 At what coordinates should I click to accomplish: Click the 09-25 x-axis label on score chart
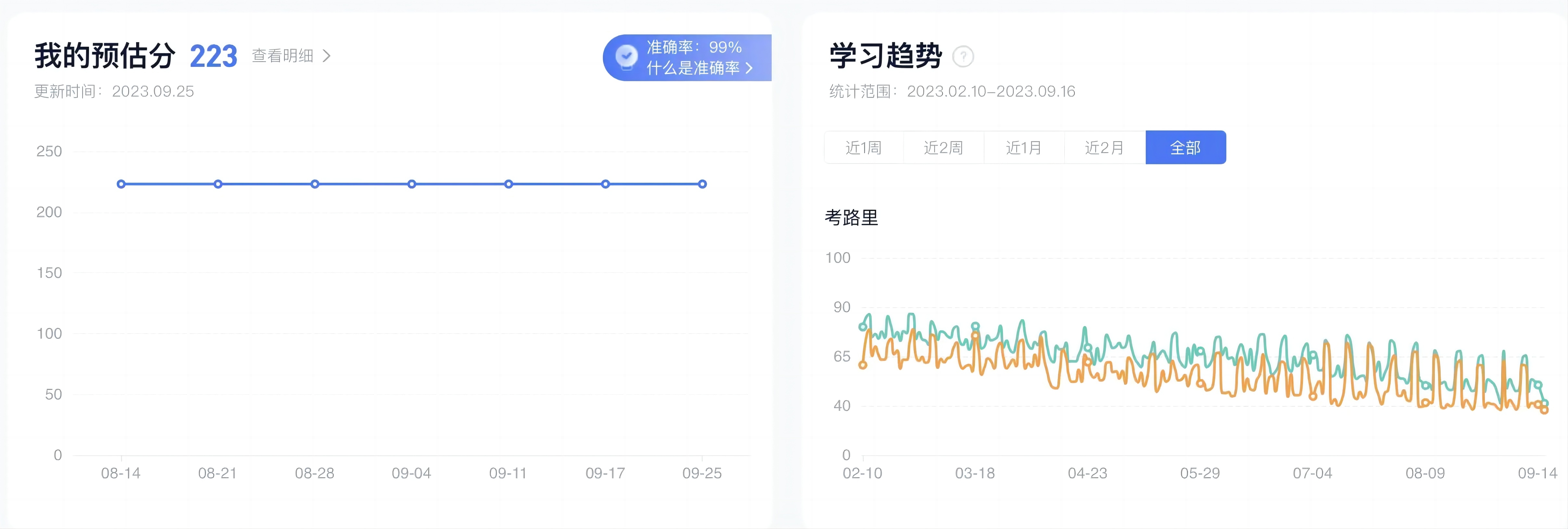click(702, 473)
